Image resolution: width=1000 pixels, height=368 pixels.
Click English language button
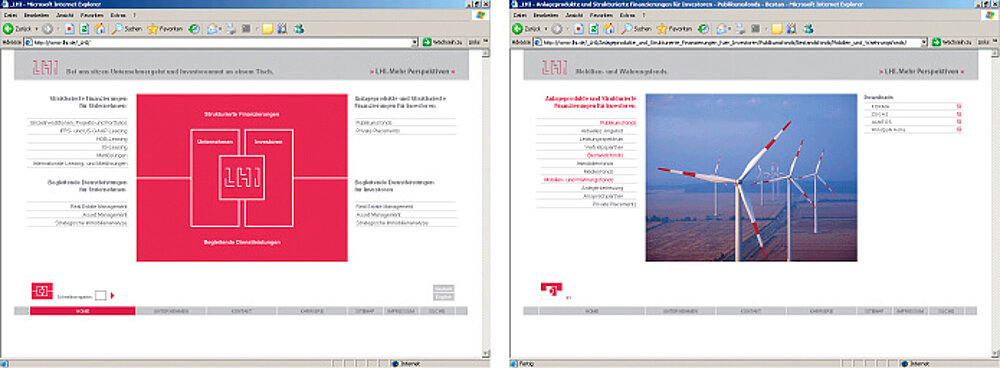coord(444,297)
